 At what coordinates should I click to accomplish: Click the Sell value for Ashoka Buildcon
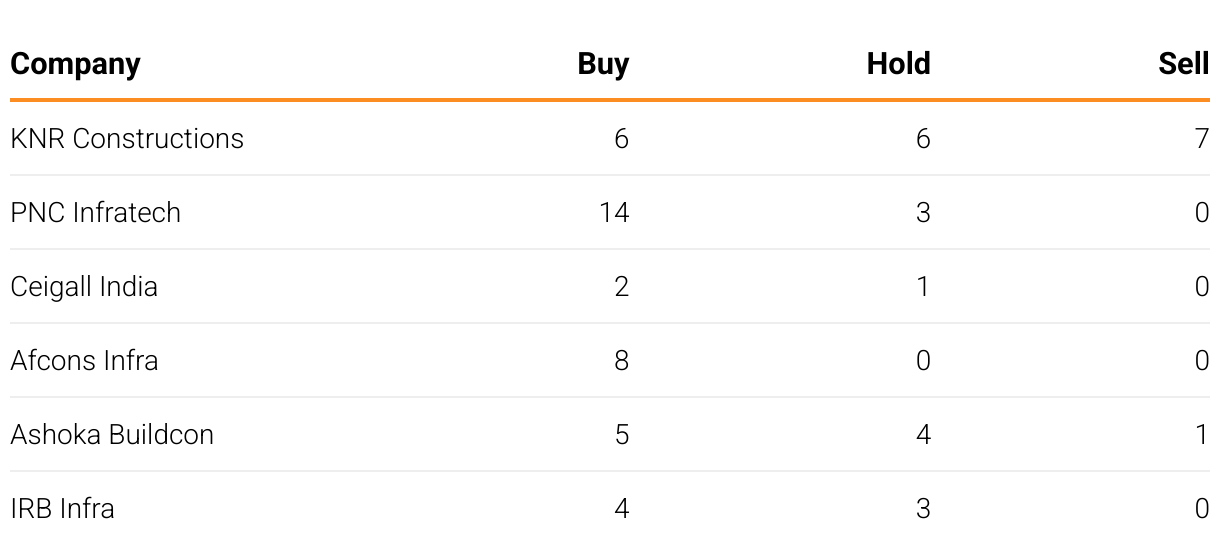pos(1202,434)
